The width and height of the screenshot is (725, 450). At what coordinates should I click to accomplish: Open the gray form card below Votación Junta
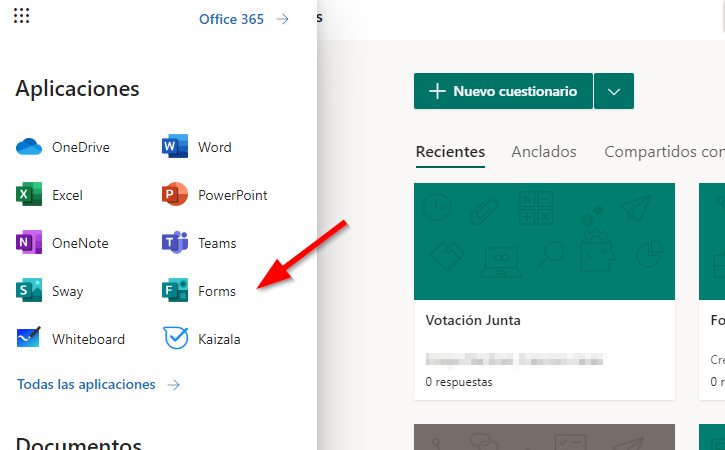click(544, 437)
